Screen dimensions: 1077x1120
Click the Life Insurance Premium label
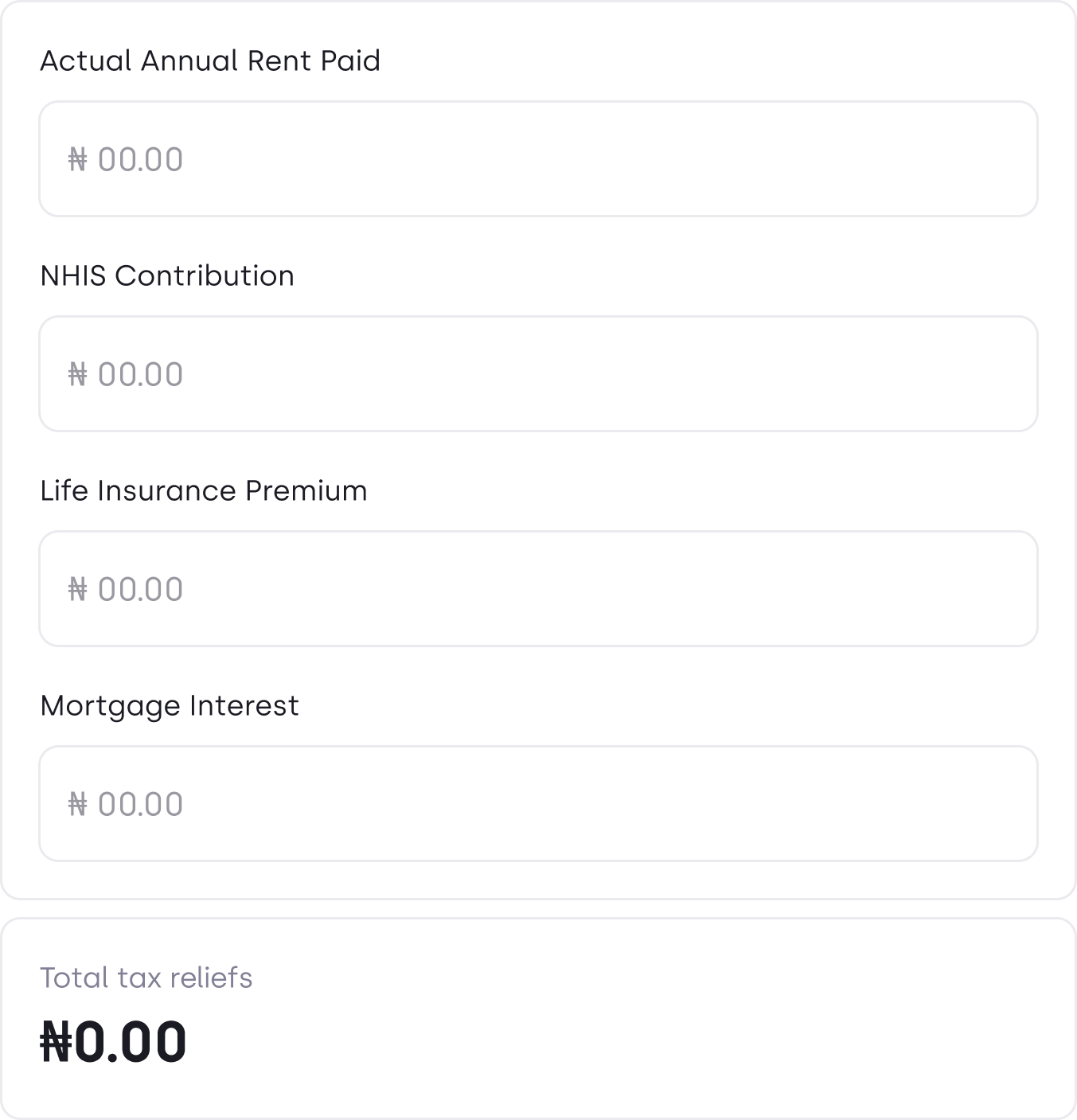[x=204, y=490]
